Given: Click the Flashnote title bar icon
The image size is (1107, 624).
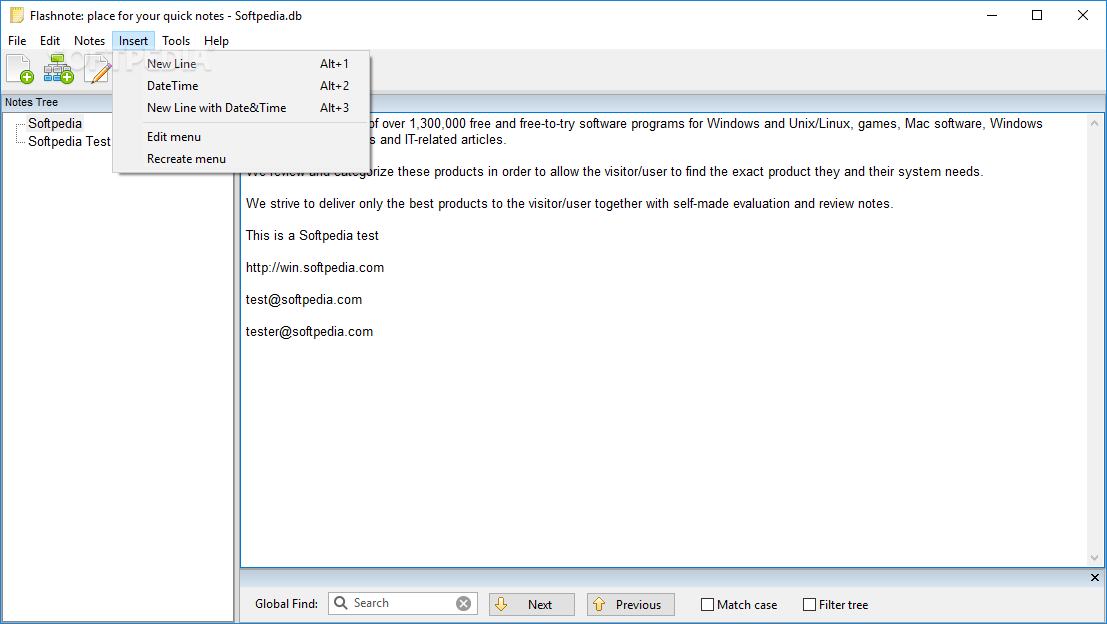Looking at the screenshot, I should tap(16, 15).
